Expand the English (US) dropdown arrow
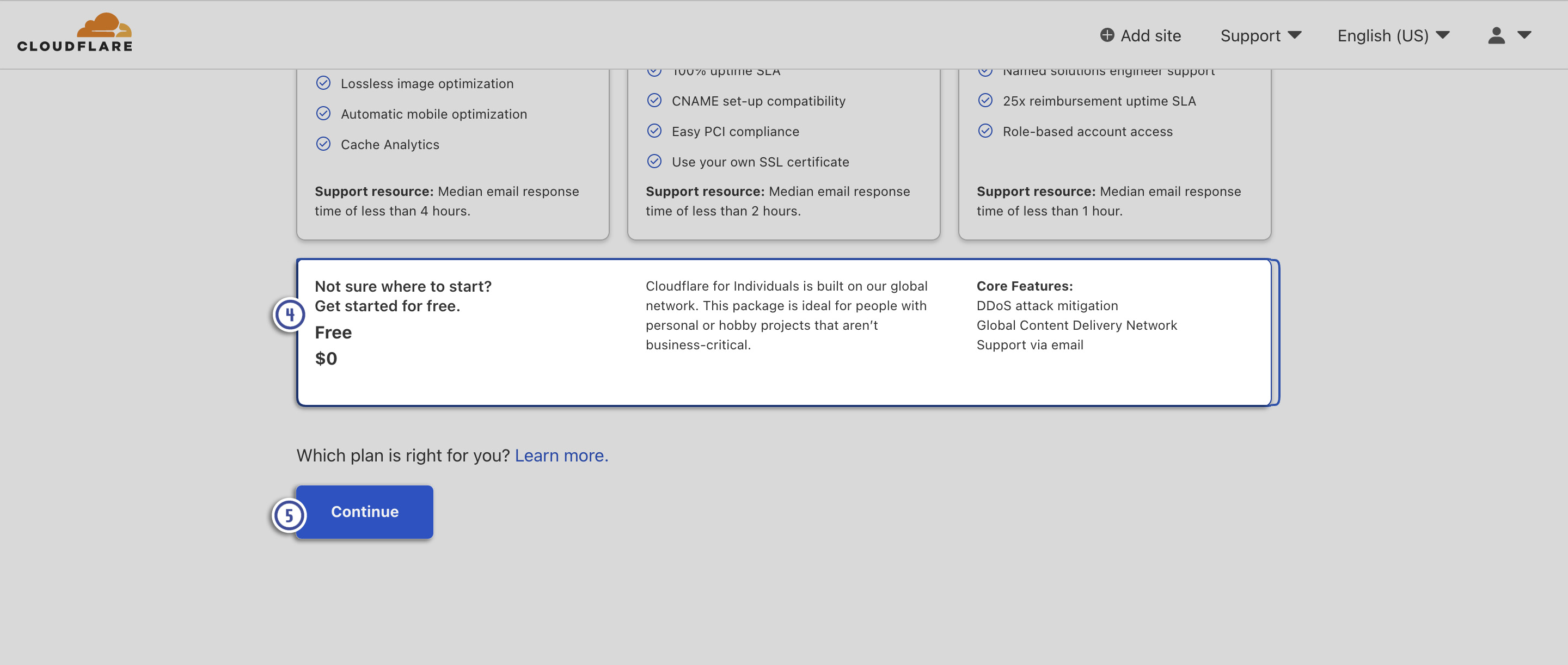Screen dimensions: 1568x665 click(x=1442, y=35)
